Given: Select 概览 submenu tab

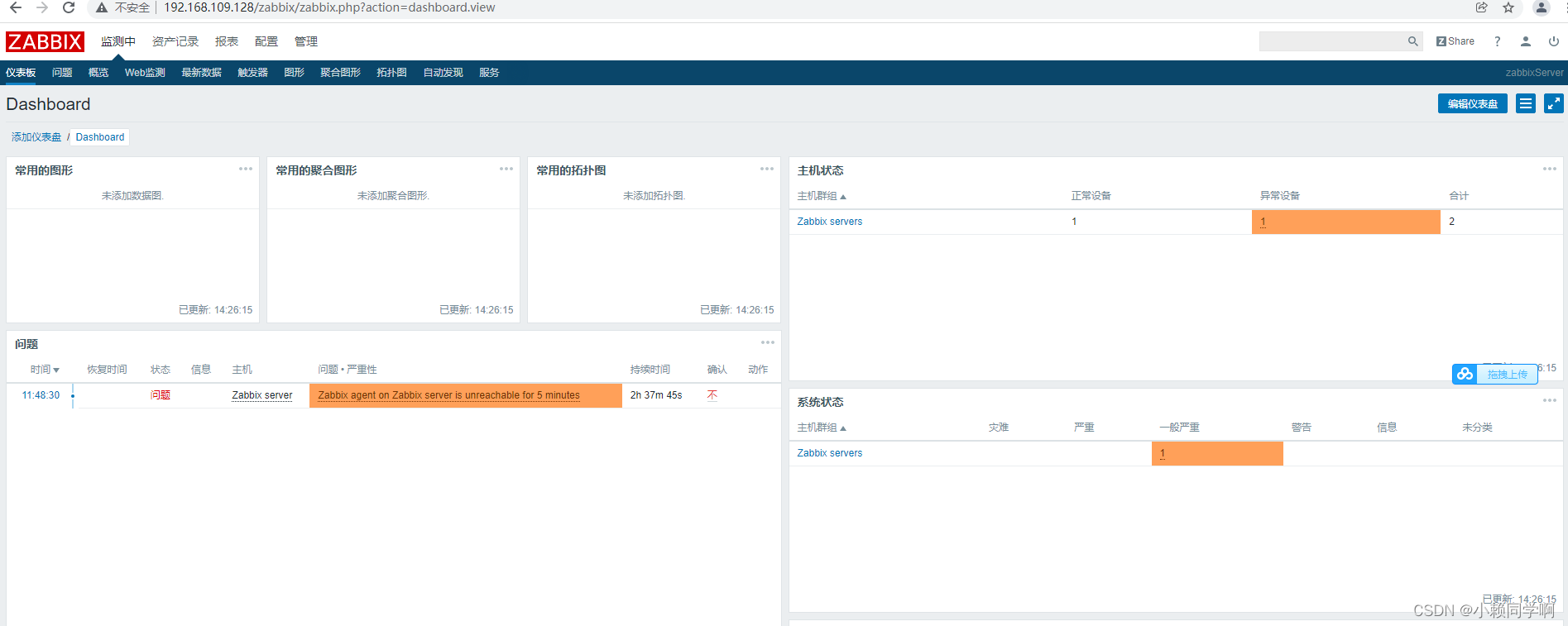Looking at the screenshot, I should 98,73.
